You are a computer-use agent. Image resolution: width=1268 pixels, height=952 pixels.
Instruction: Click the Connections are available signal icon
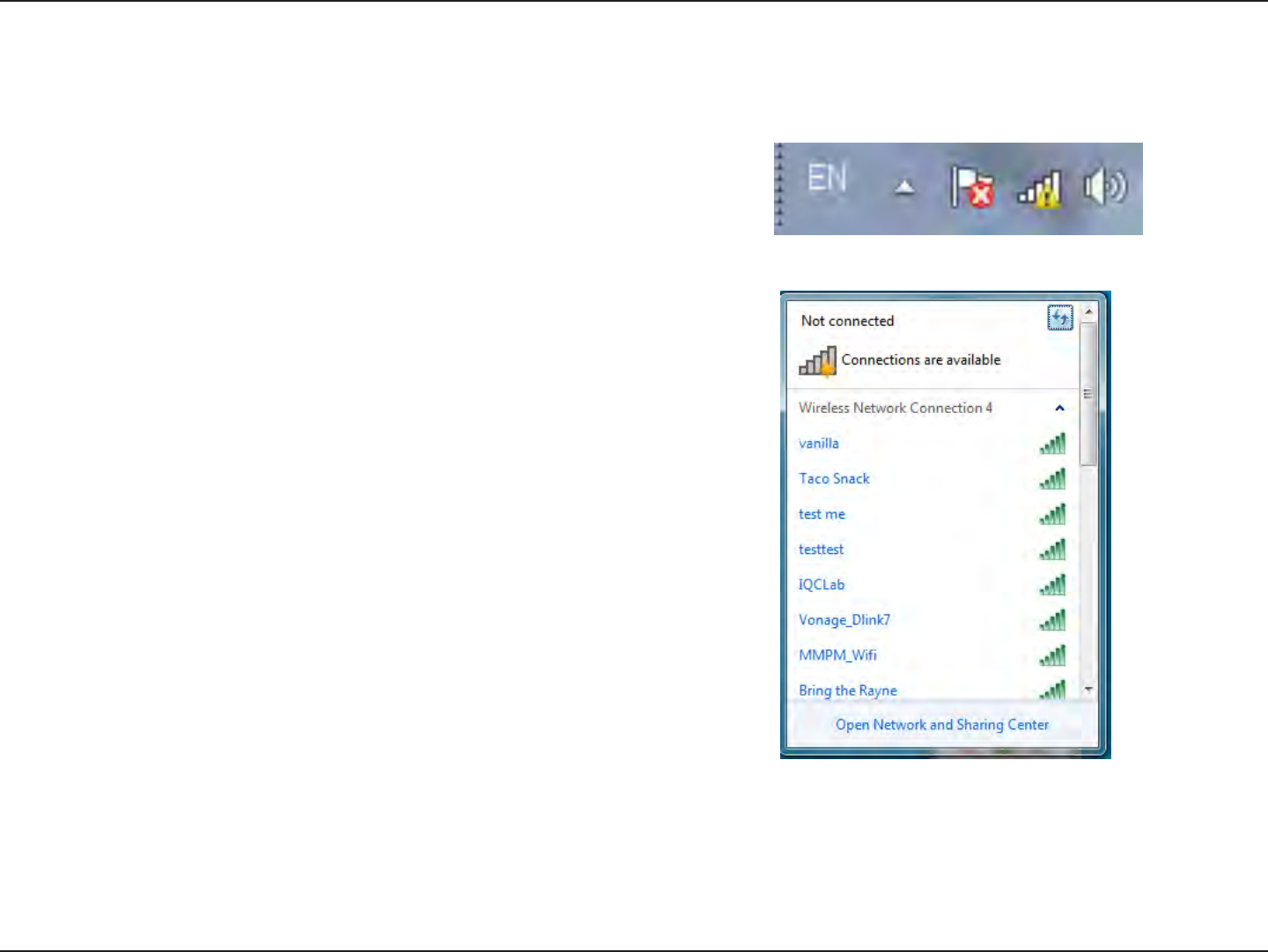[817, 361]
